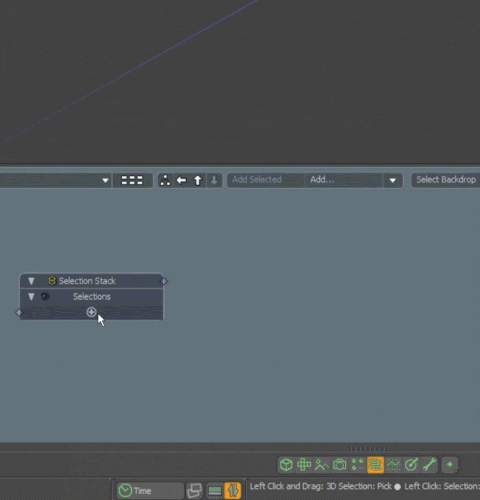Click the left arrow navigation button
Viewport: 480px width, 500px height.
coord(181,180)
